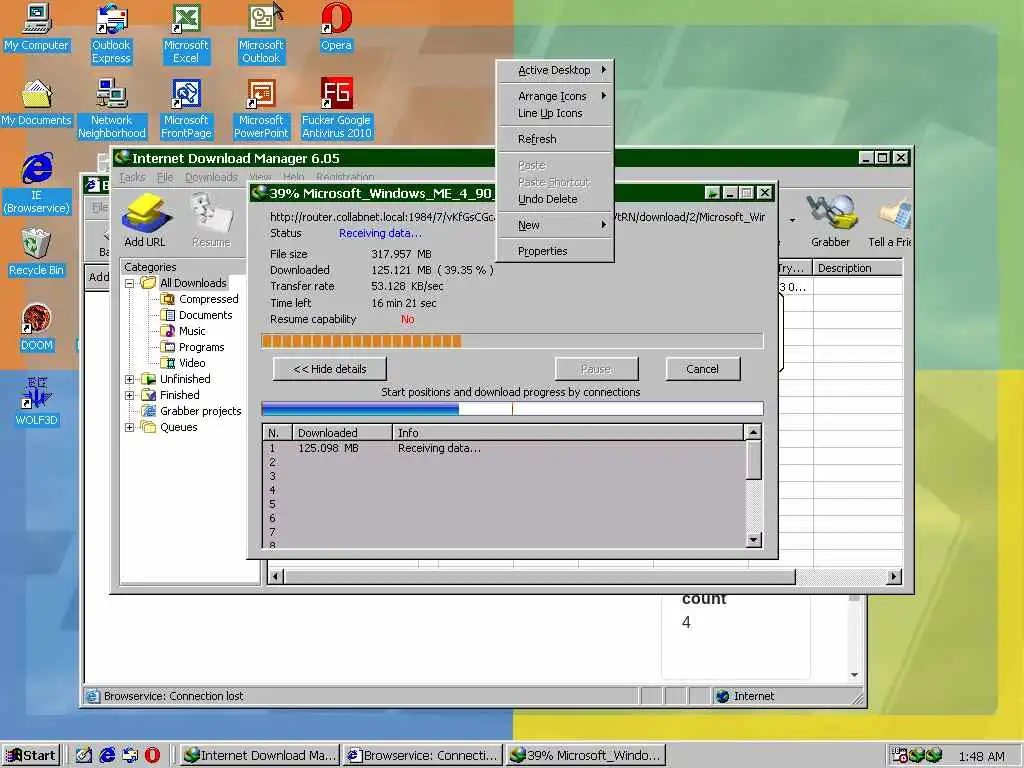The height and width of the screenshot is (768, 1024).
Task: Open Network Neighborhood icon
Action: 112,109
